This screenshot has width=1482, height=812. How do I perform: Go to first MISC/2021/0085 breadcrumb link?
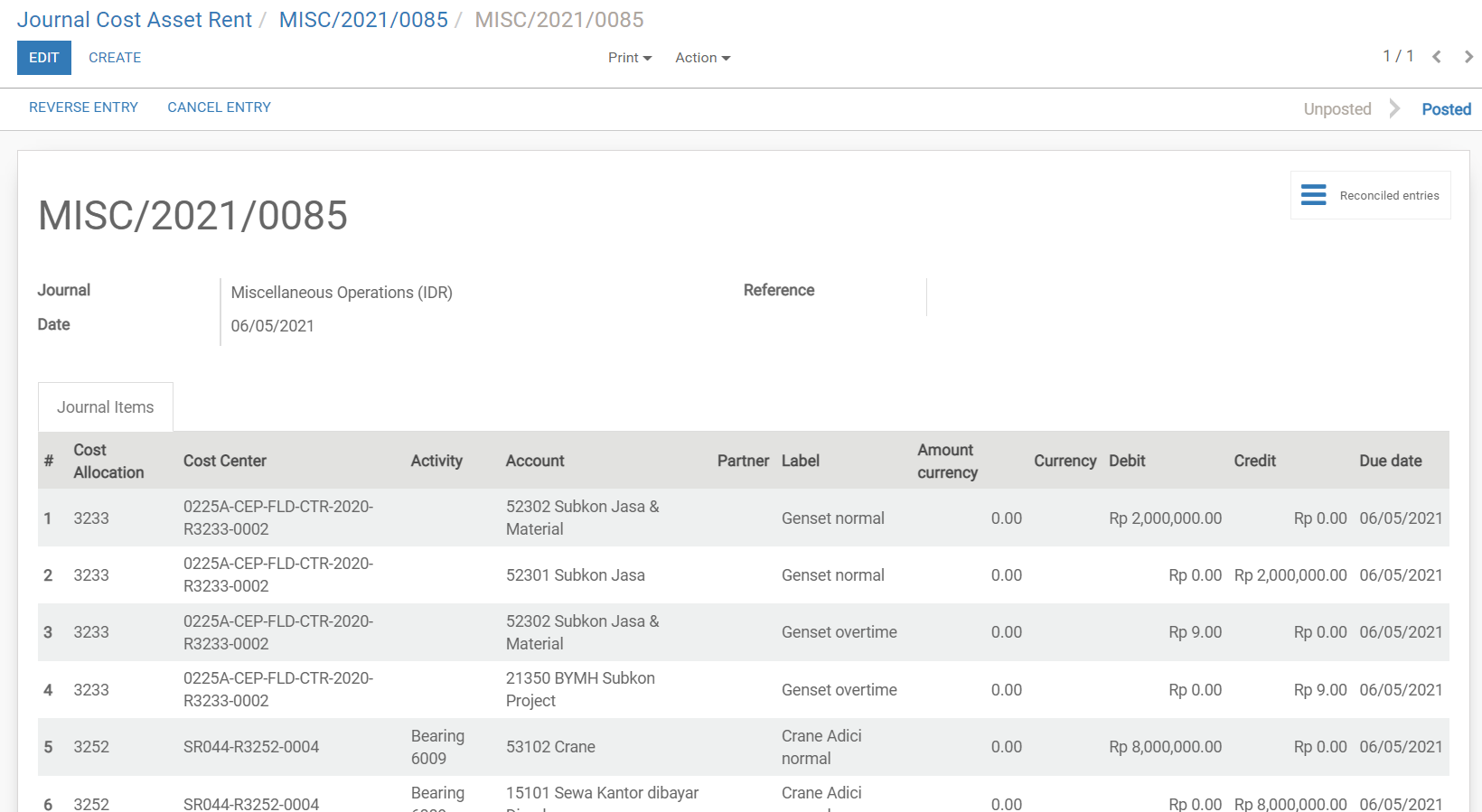[363, 20]
